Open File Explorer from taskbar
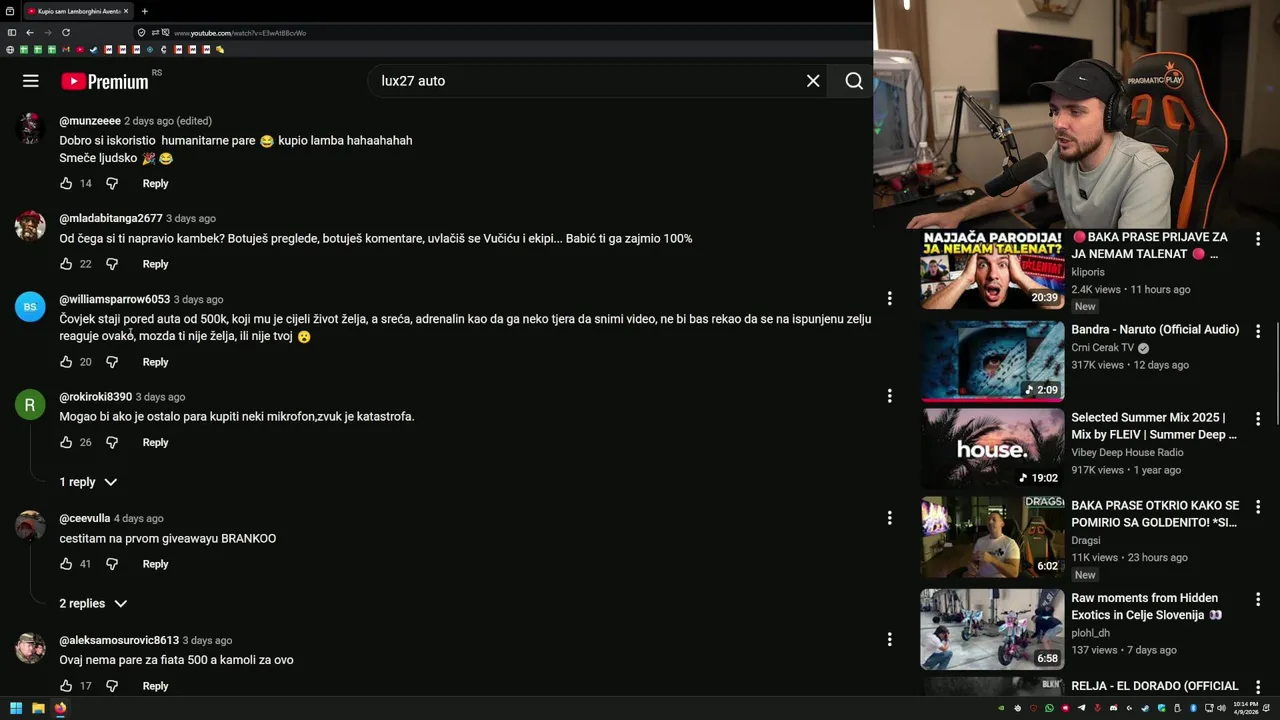The width and height of the screenshot is (1280, 720). 38,708
